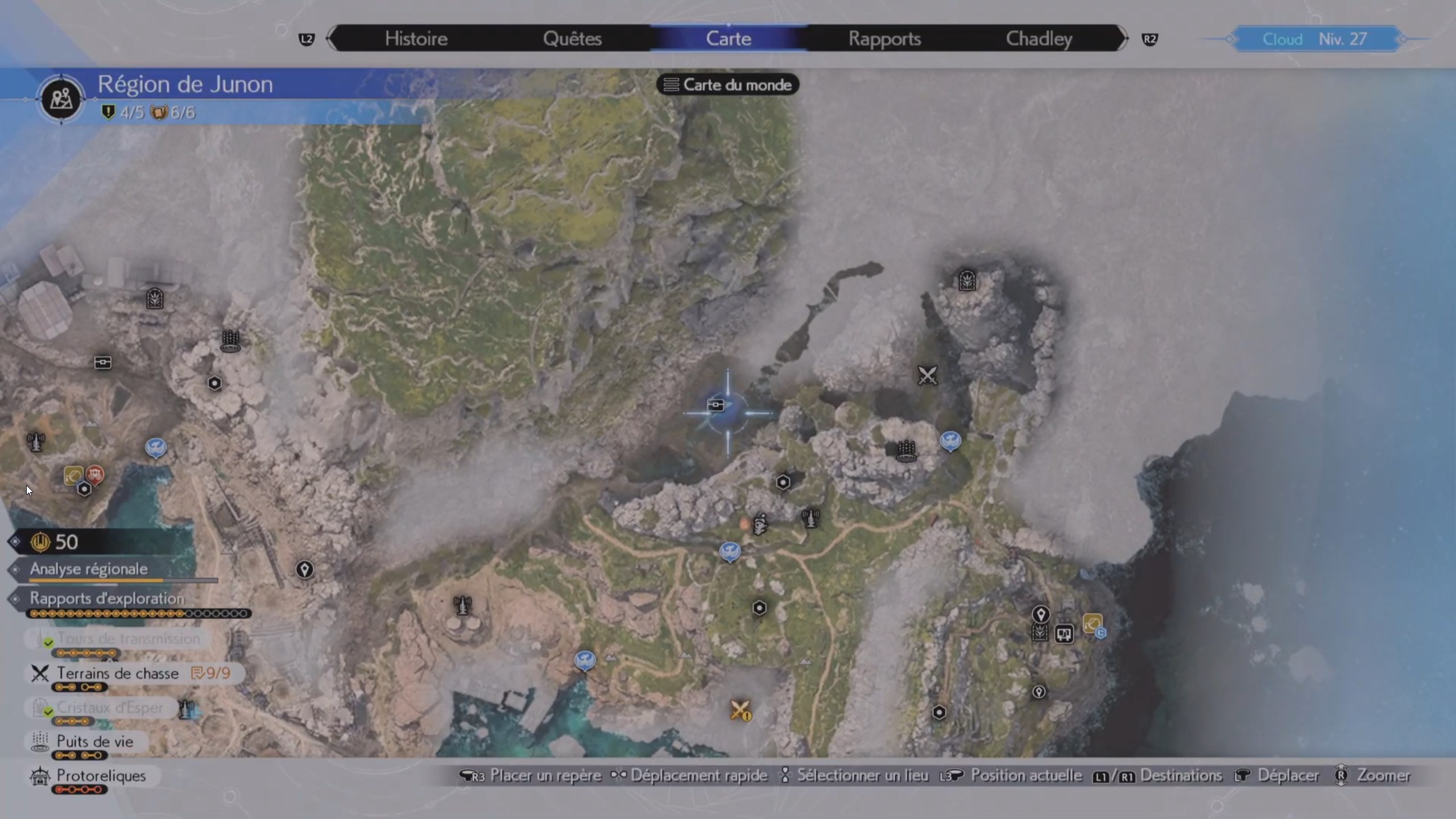Click the transmission tower icon near map center
Image resolution: width=1456 pixels, height=819 pixels.
(x=810, y=518)
